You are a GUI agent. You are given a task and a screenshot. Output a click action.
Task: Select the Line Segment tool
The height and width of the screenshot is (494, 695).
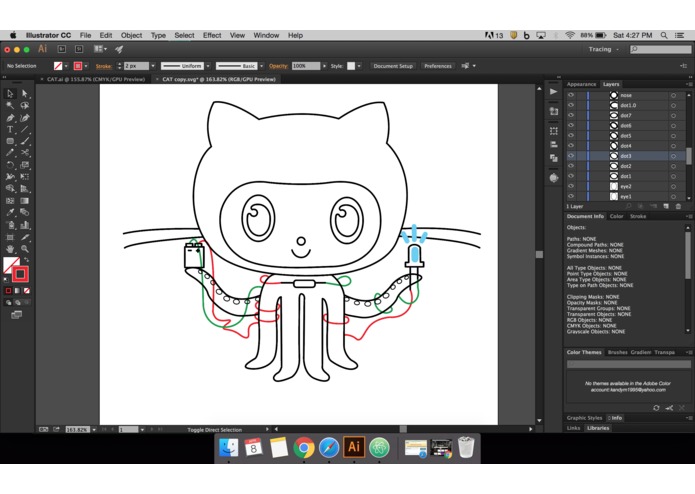tap(25, 129)
